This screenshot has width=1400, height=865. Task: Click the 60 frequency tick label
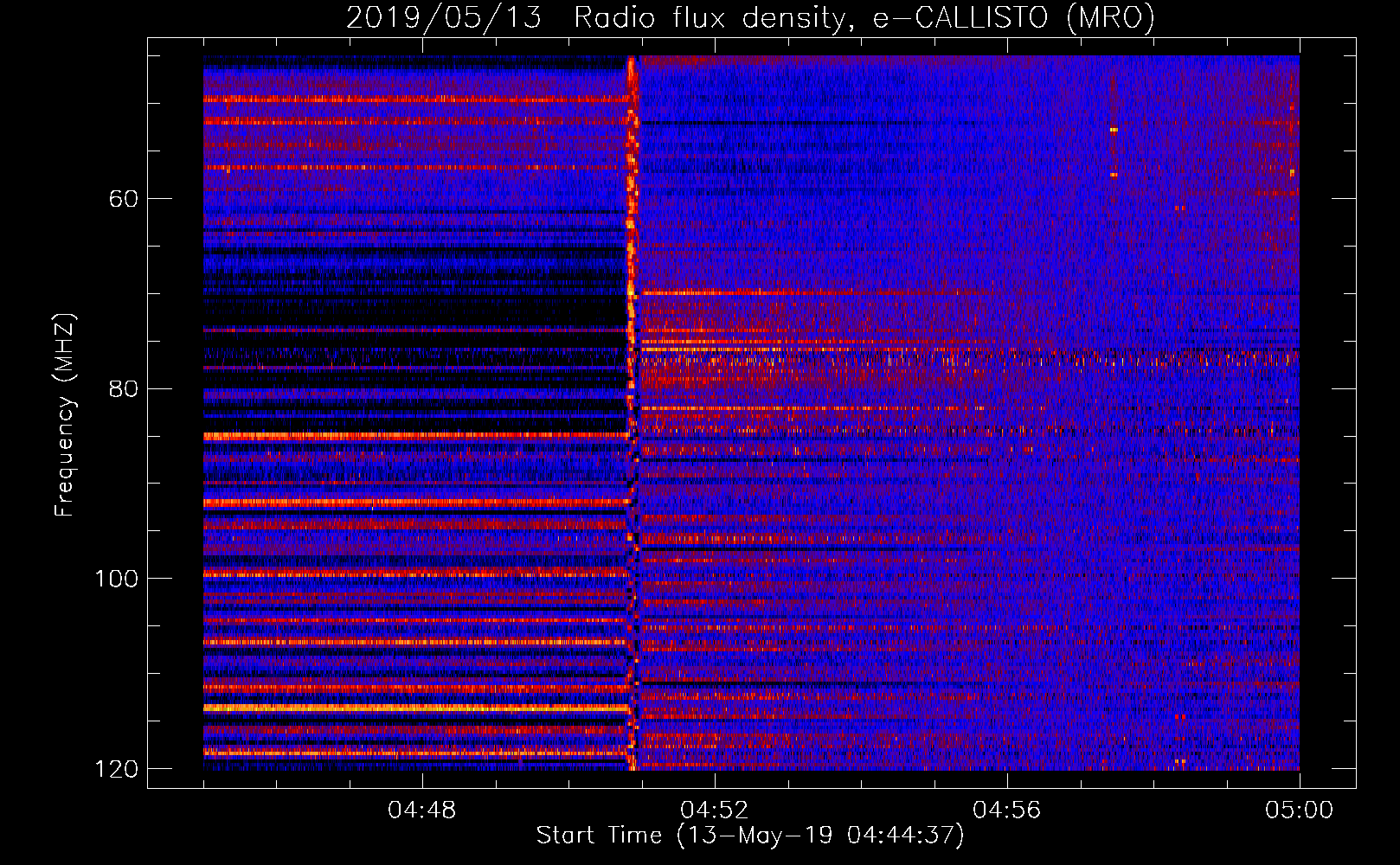[124, 199]
